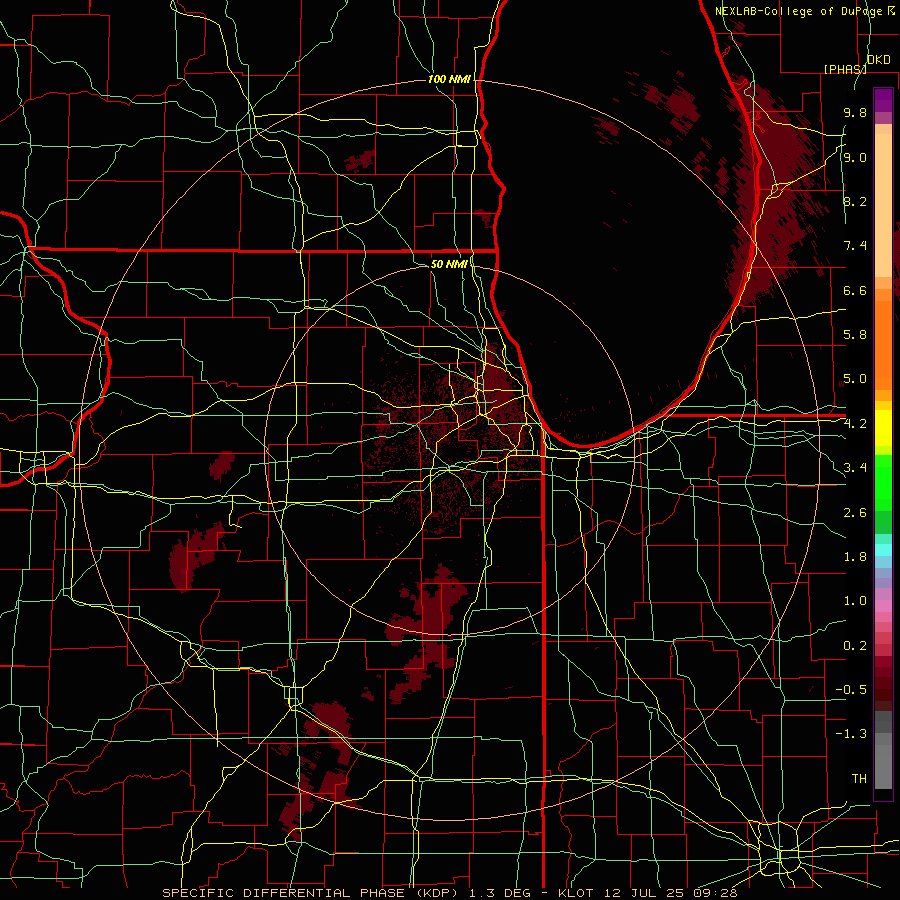Click the '-1.3' value on the scale

click(x=851, y=735)
